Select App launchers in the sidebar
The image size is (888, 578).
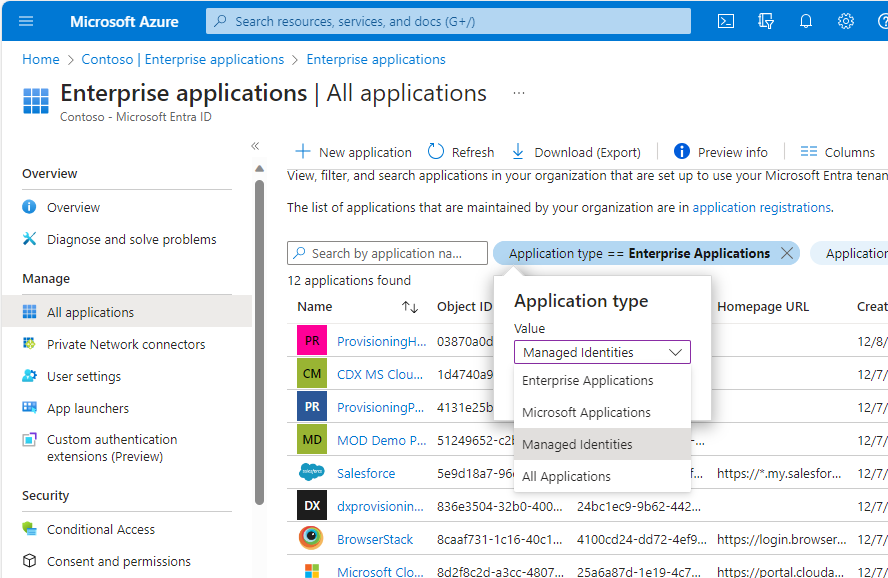(85, 408)
